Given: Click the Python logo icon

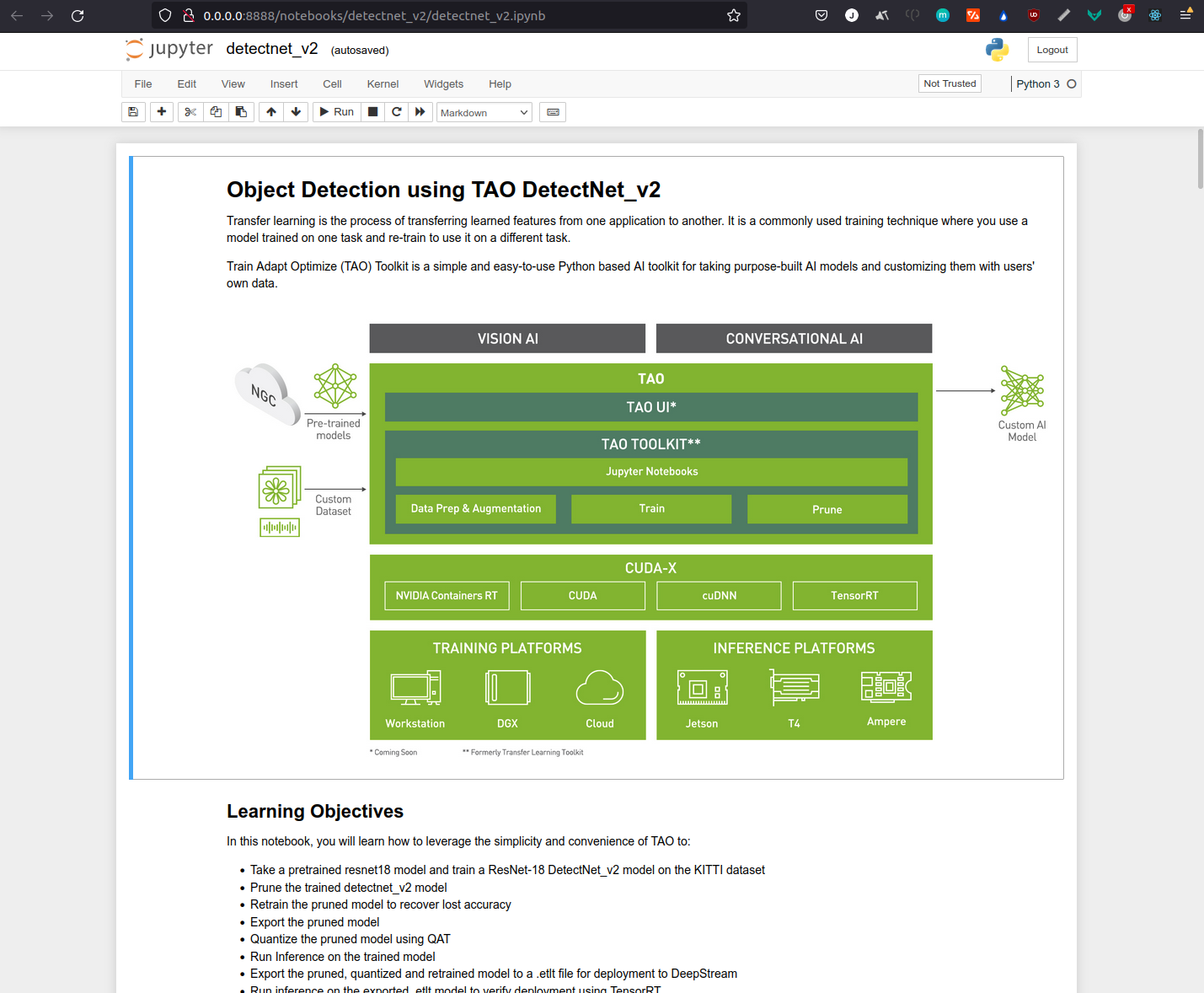Looking at the screenshot, I should (x=998, y=50).
